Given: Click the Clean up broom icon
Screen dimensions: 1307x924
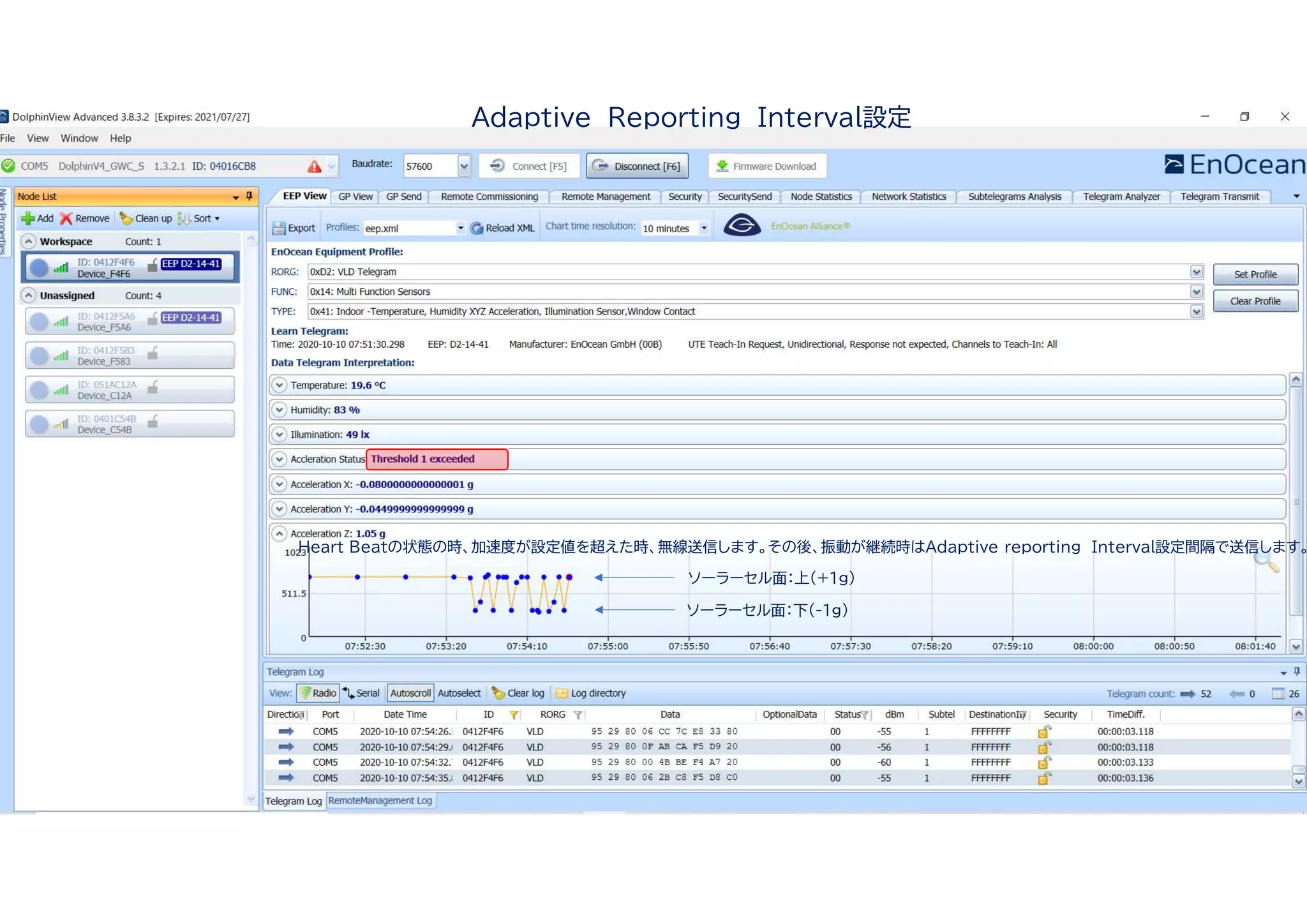Looking at the screenshot, I should (x=126, y=218).
